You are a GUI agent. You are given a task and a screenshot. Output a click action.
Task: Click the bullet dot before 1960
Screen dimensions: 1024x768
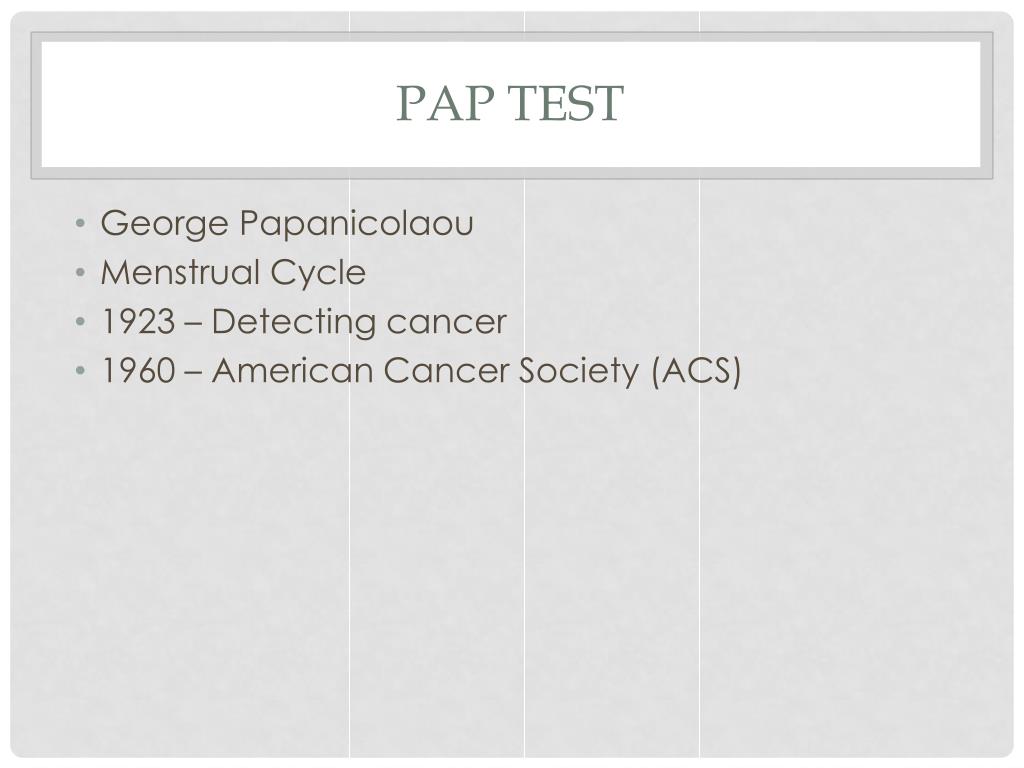80,370
